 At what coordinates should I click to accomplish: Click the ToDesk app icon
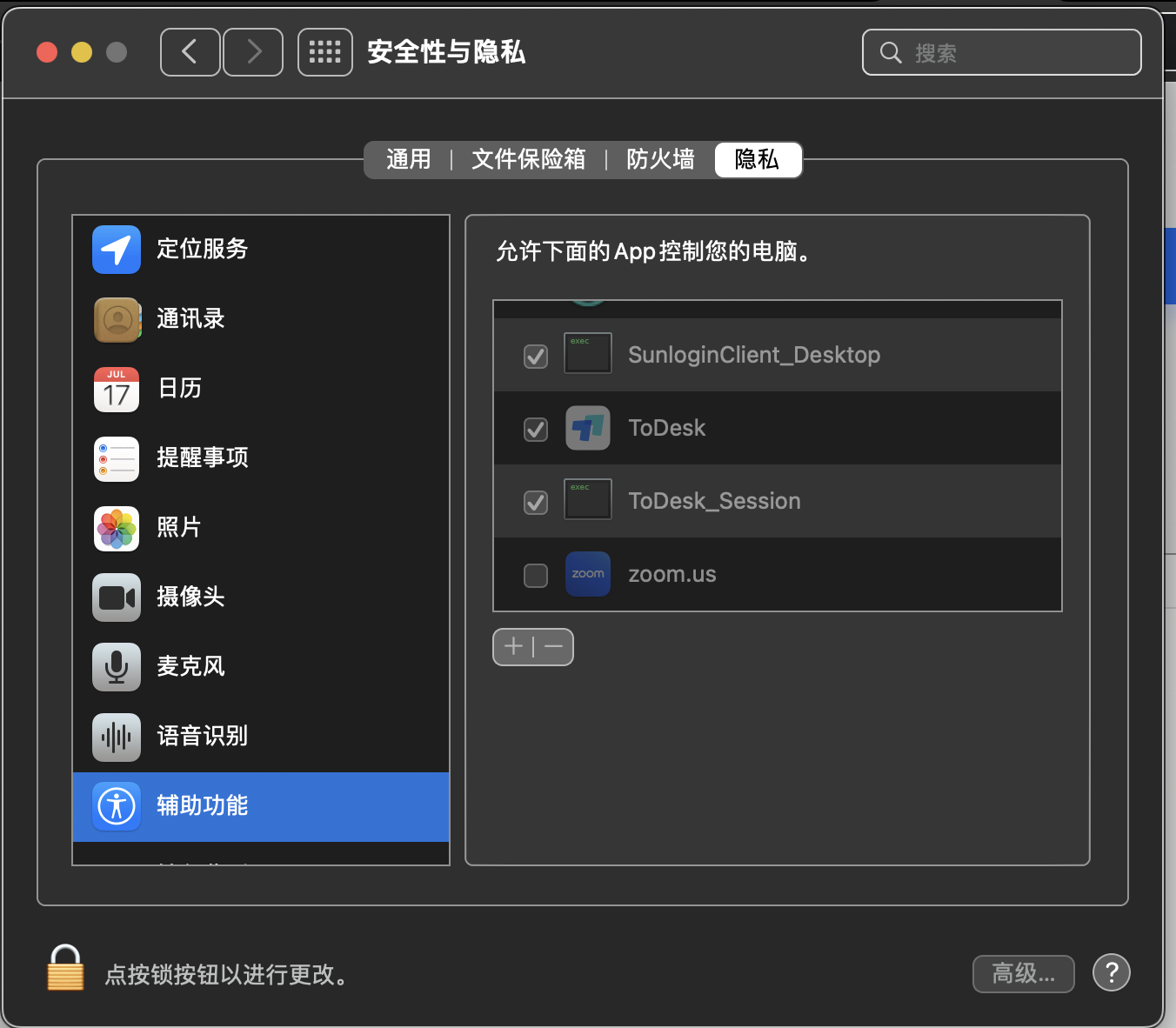tap(588, 428)
